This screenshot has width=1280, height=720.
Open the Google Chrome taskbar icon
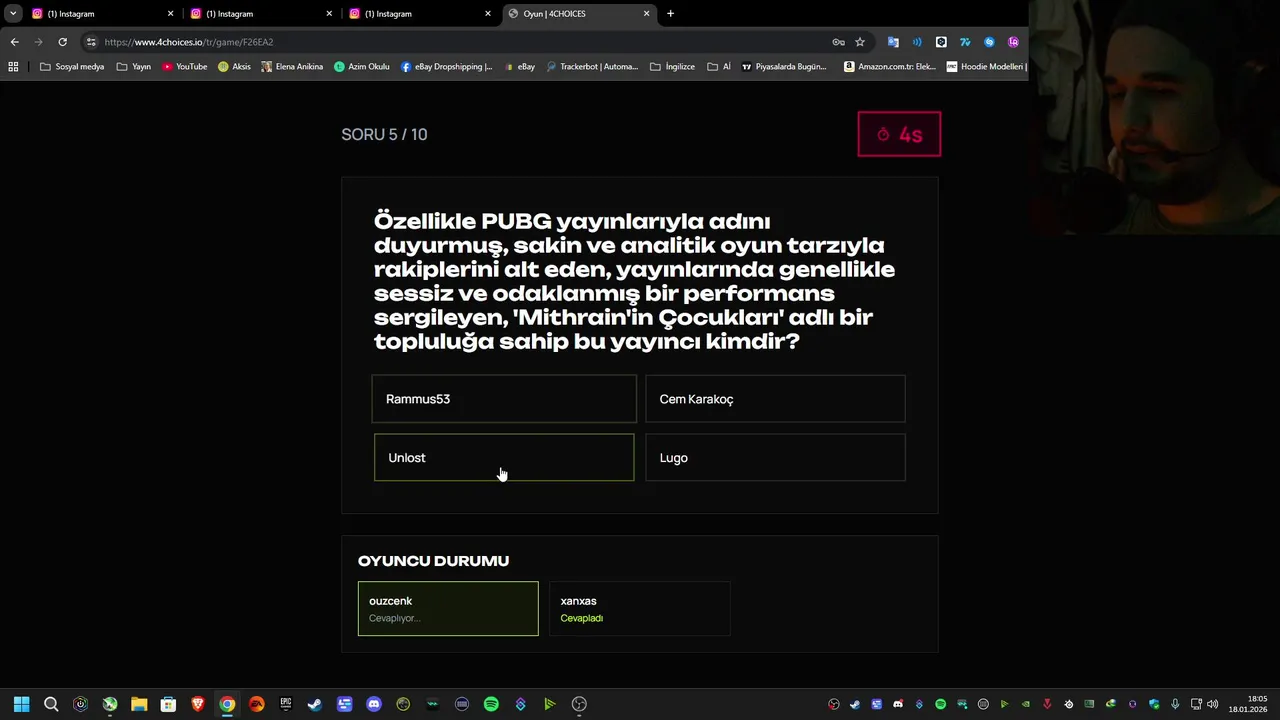[227, 704]
